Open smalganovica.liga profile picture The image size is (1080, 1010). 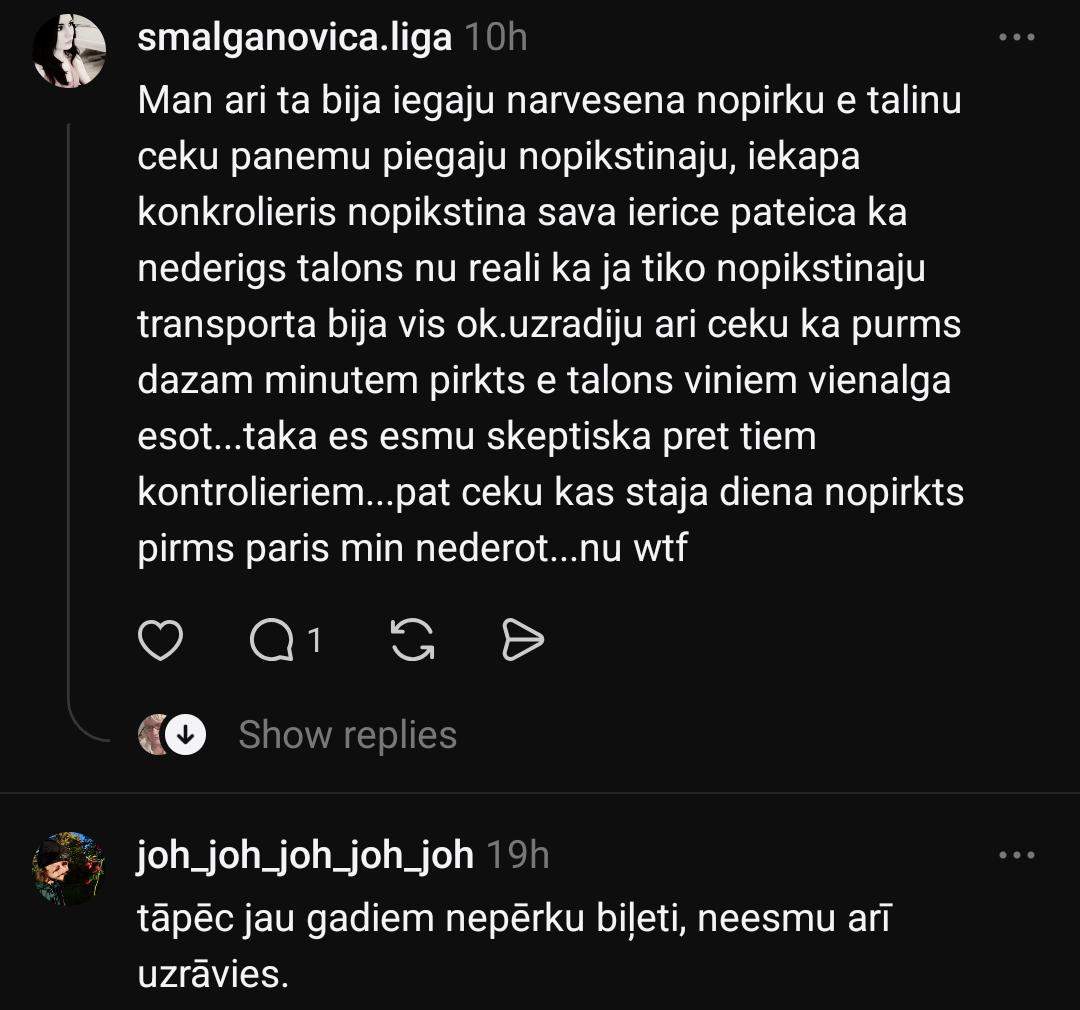(x=69, y=52)
